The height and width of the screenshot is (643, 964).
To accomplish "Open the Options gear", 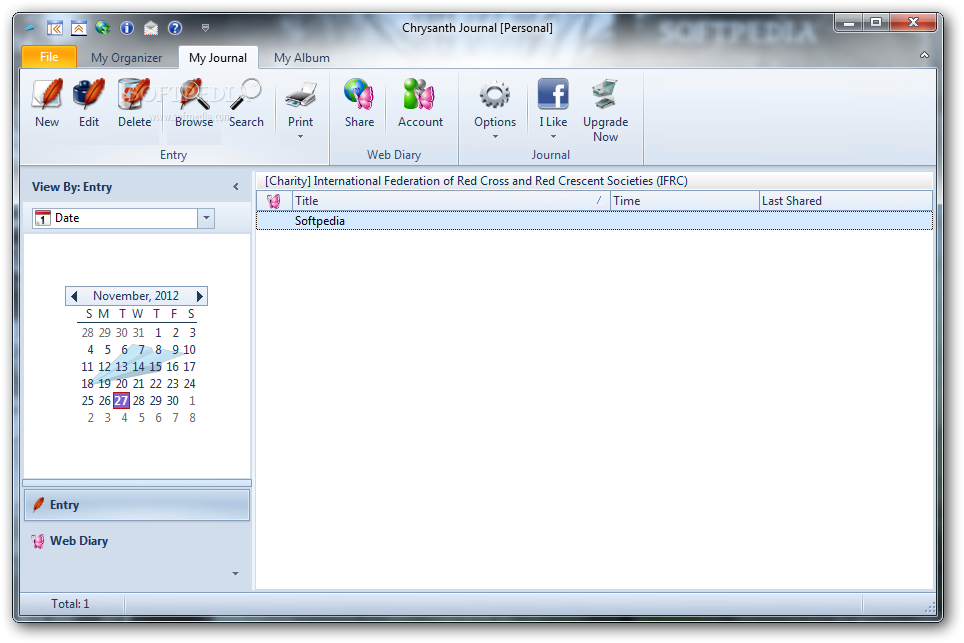I will pos(495,95).
